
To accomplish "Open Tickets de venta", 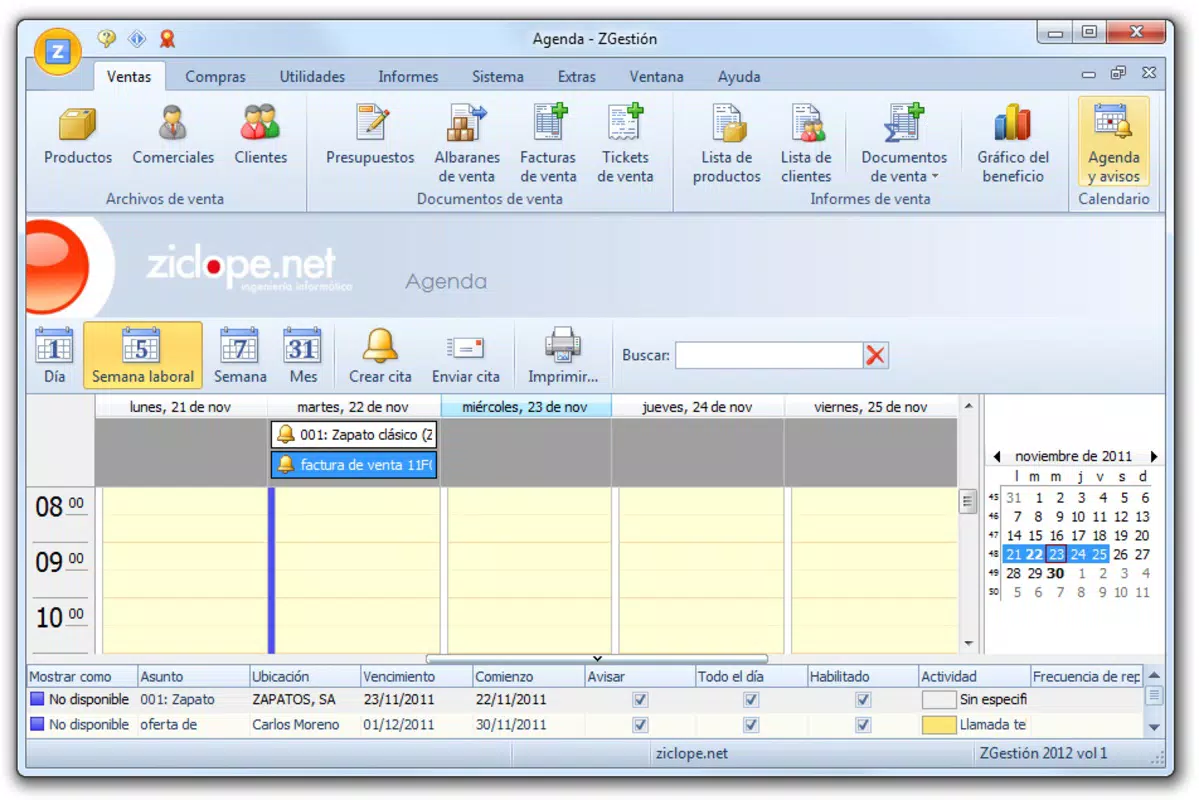I will click(625, 144).
